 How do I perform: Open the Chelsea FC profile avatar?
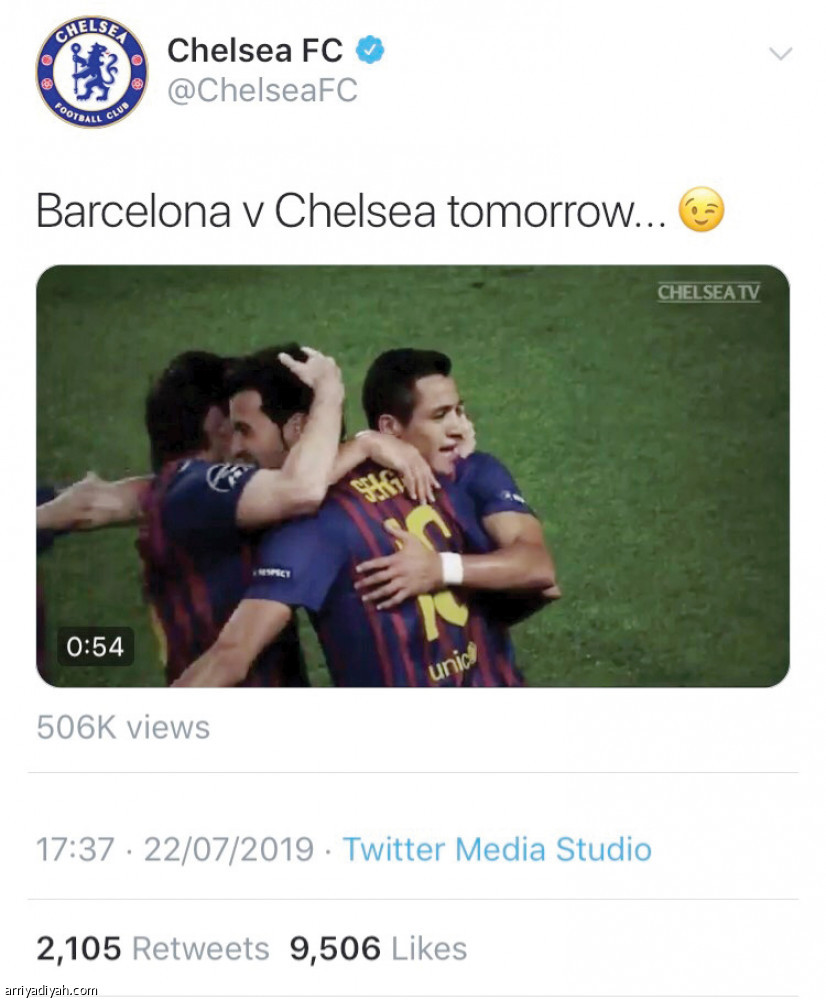coord(91,71)
